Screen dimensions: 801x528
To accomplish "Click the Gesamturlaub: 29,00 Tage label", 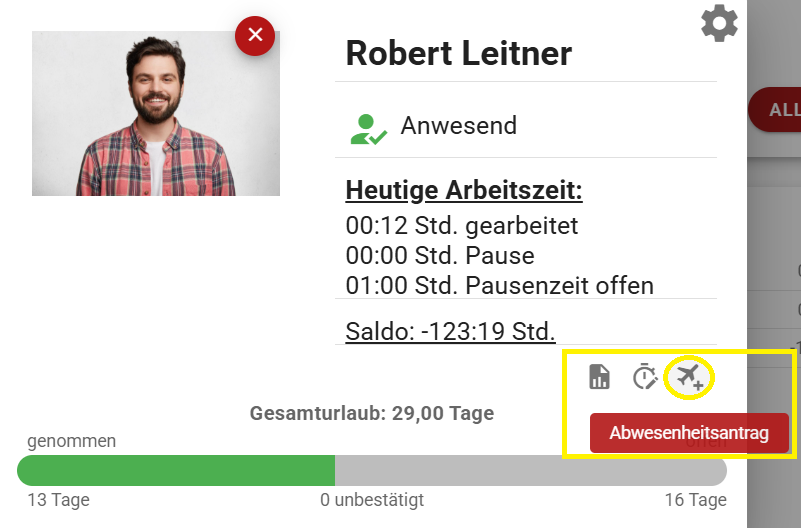I will click(x=371, y=413).
